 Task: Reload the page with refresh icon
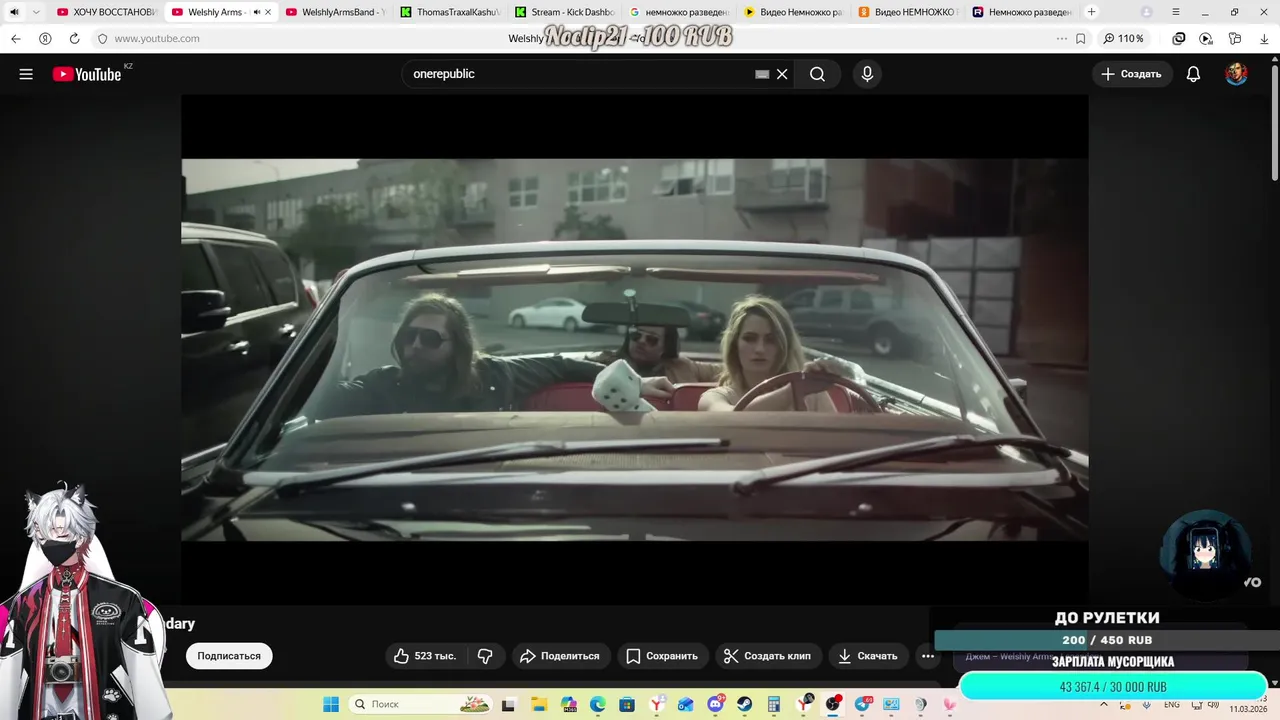click(74, 38)
